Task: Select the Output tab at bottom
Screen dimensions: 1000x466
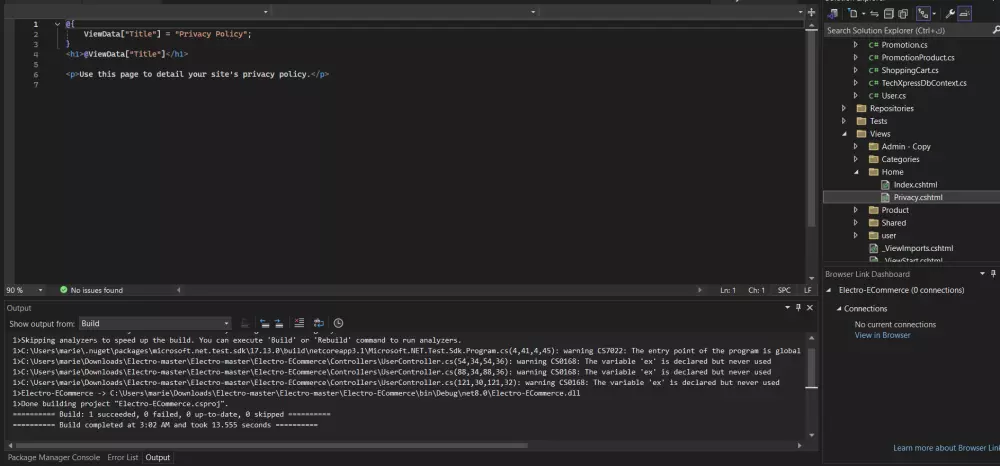Action: 158,458
